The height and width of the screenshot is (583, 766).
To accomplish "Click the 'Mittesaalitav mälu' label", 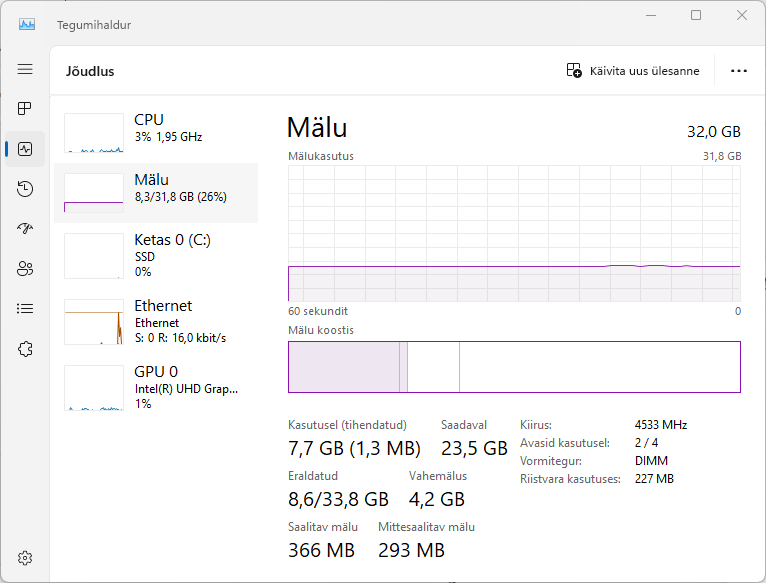I will (426, 527).
